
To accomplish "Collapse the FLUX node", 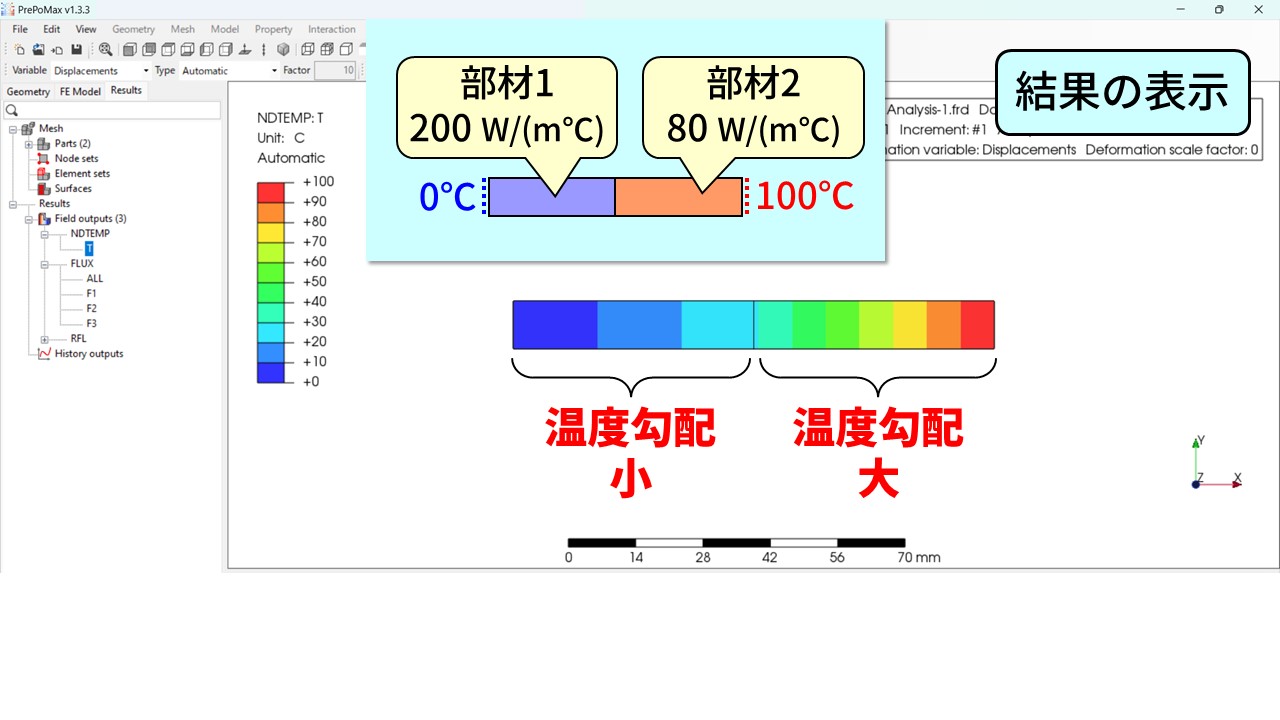I will click(x=45, y=263).
